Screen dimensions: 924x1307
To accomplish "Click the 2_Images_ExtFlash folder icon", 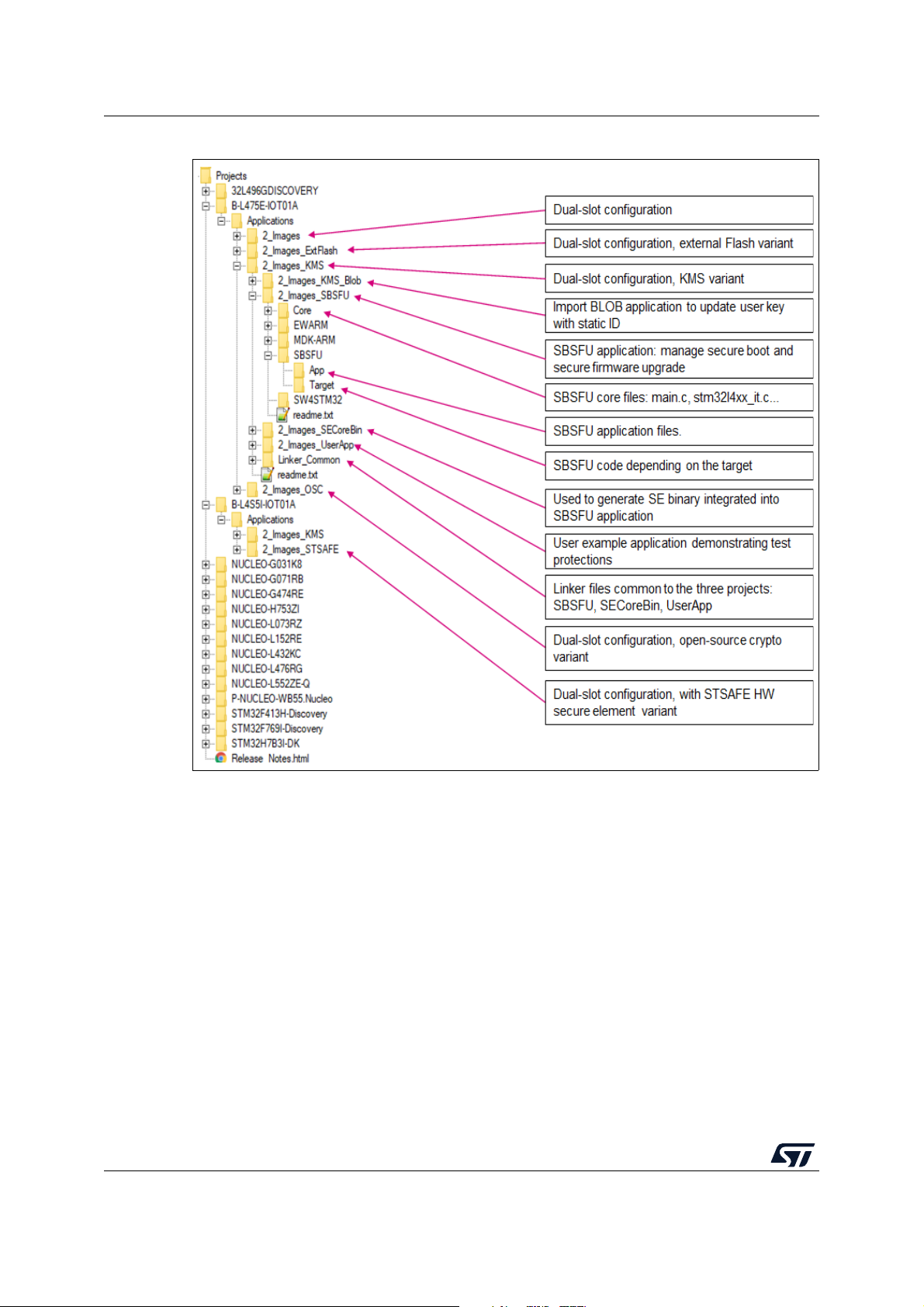I will (252, 251).
